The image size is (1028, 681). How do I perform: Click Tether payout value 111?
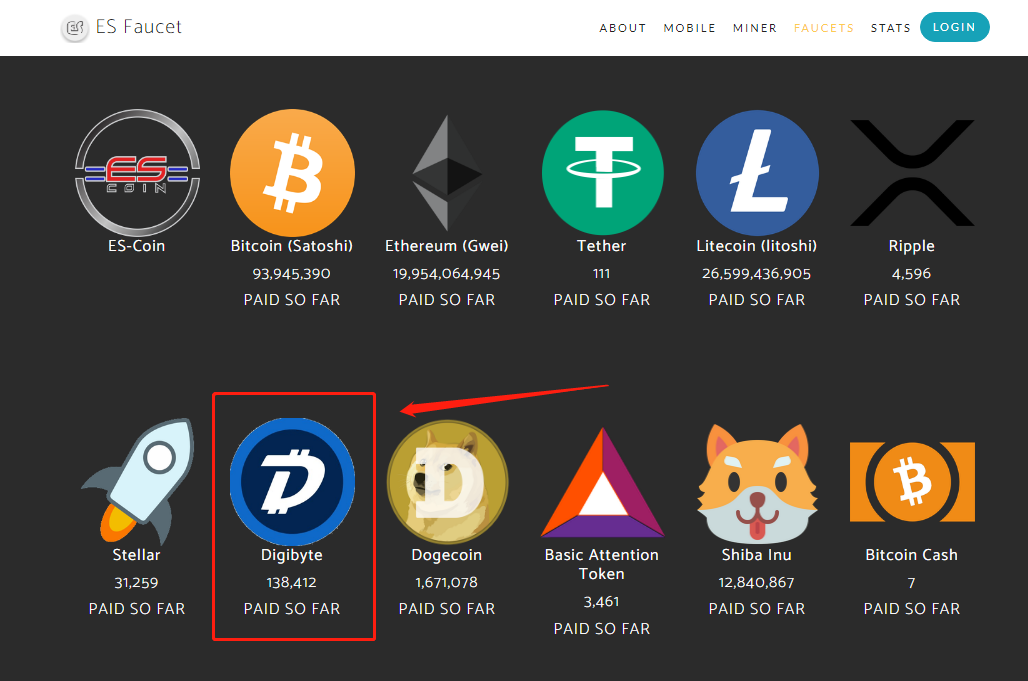(601, 273)
